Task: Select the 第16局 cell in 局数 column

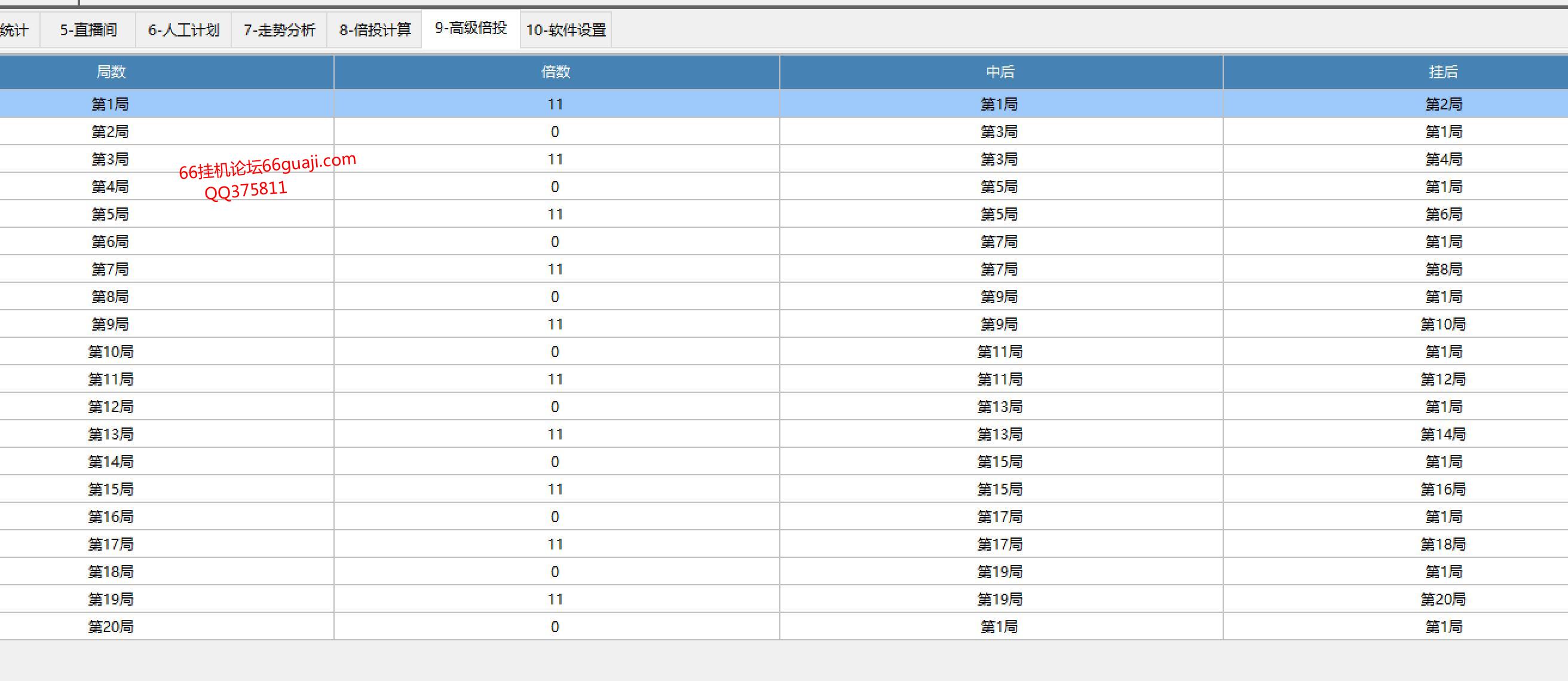Action: click(x=167, y=517)
